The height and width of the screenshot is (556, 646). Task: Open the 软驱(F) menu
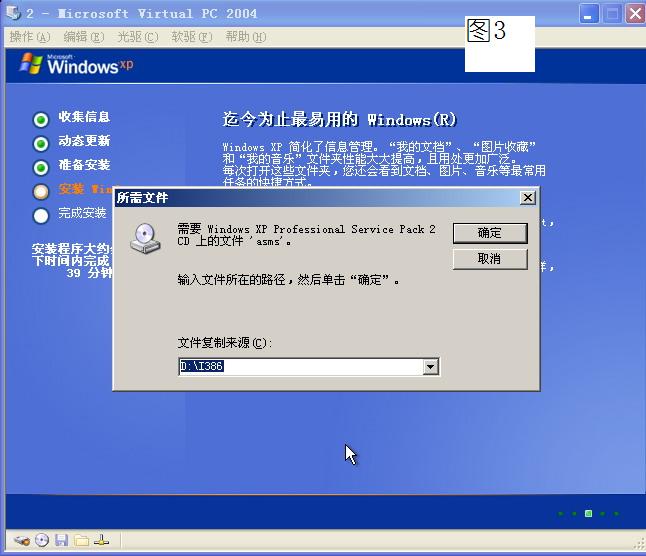[x=192, y=37]
